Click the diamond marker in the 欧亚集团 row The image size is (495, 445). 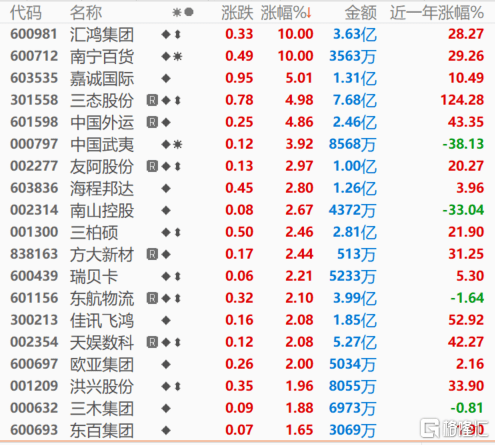click(166, 364)
